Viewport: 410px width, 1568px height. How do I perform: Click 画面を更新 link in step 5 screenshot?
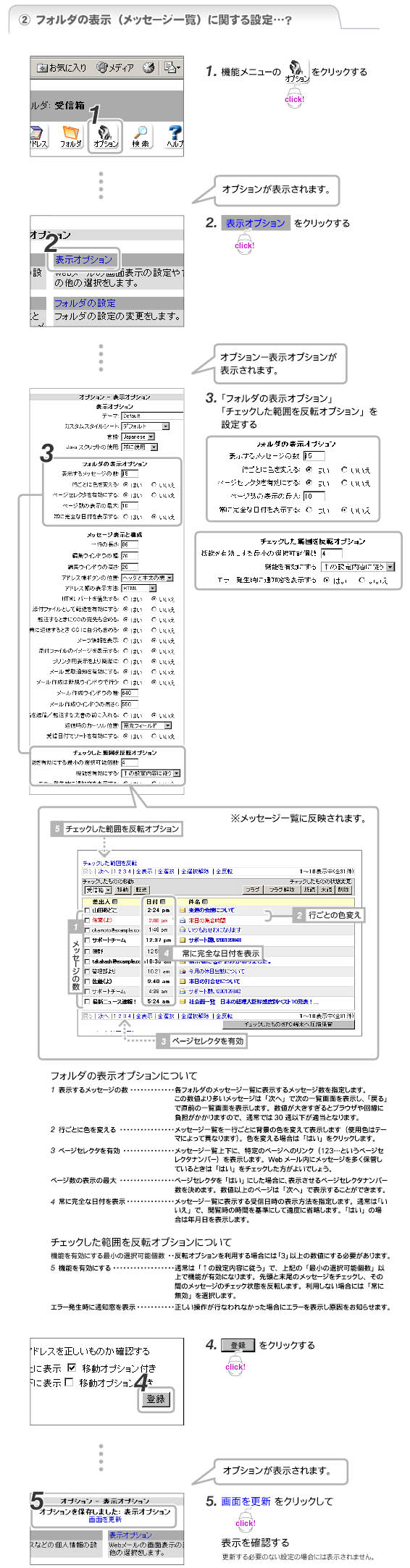tap(105, 1519)
